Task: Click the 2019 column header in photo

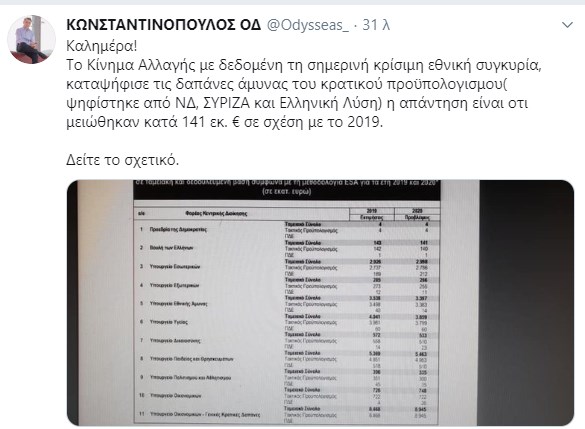Action: (372, 214)
